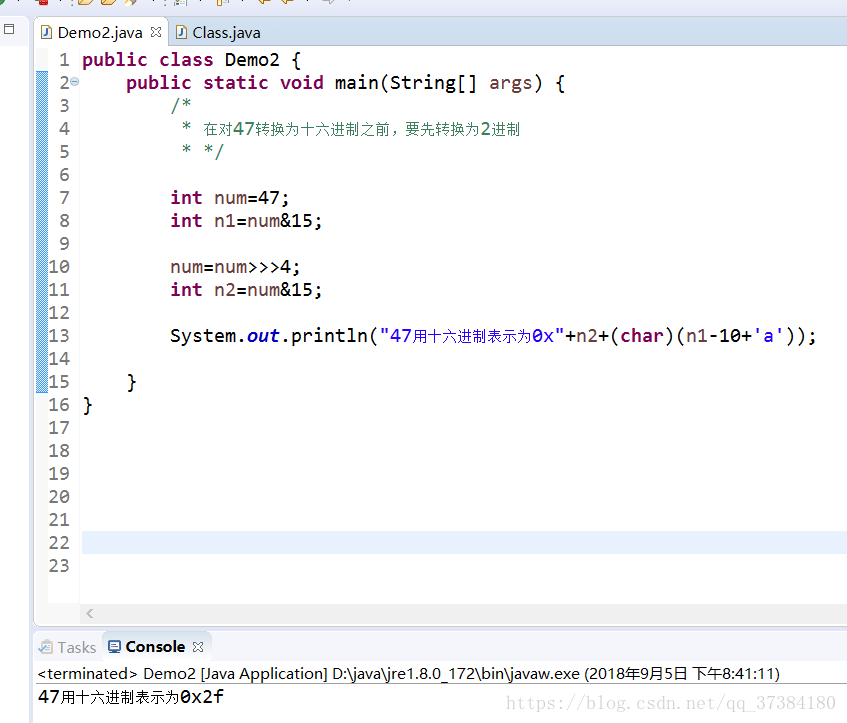Switch to the Demo2.java editor tab

point(100,33)
